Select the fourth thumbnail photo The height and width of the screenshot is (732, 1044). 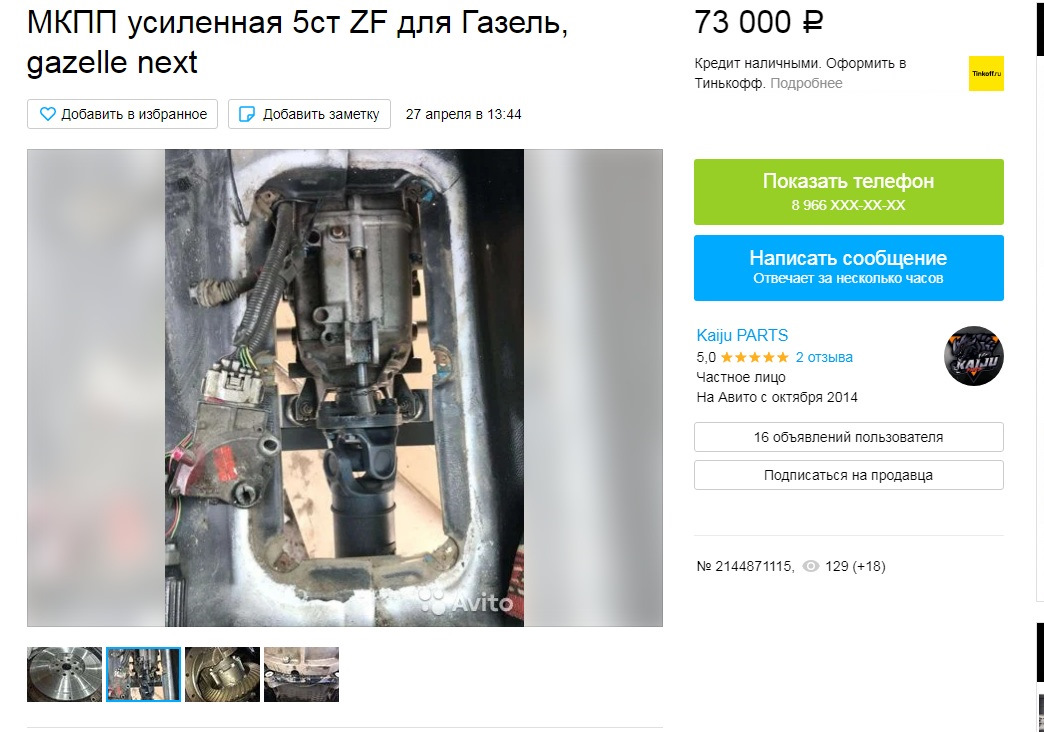coord(302,674)
